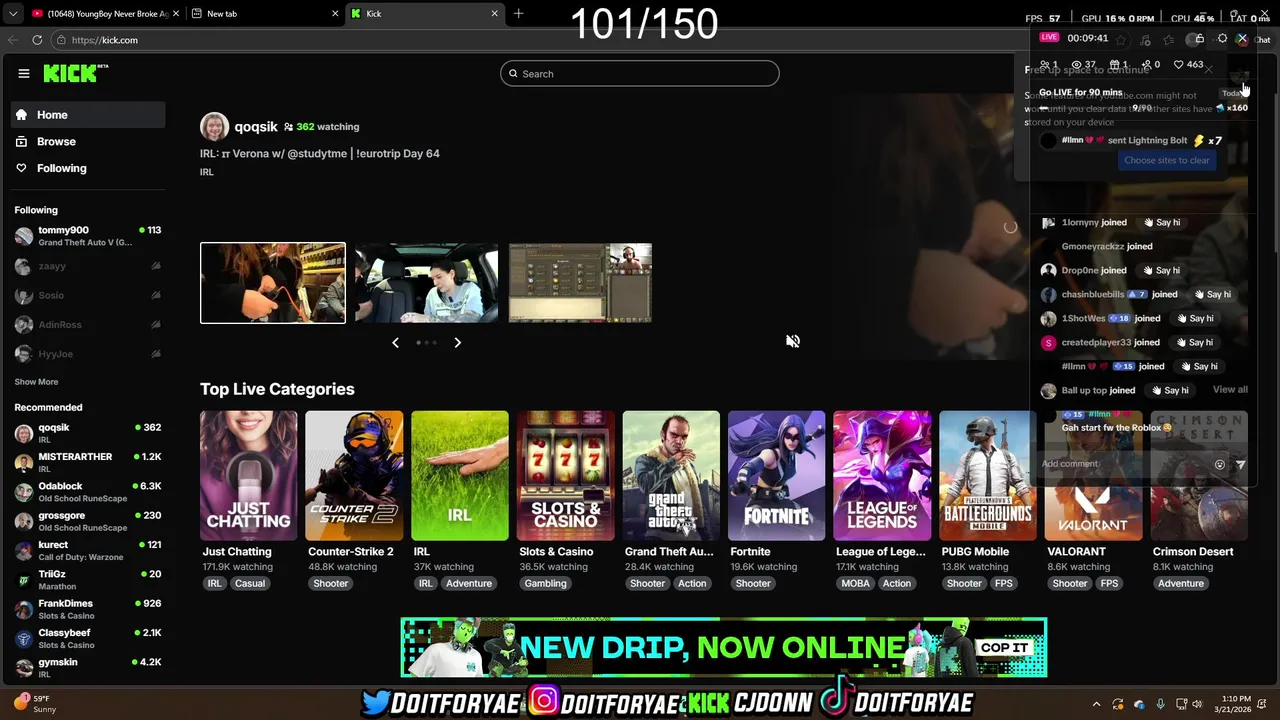Click the COP IT banner button

[1004, 648]
